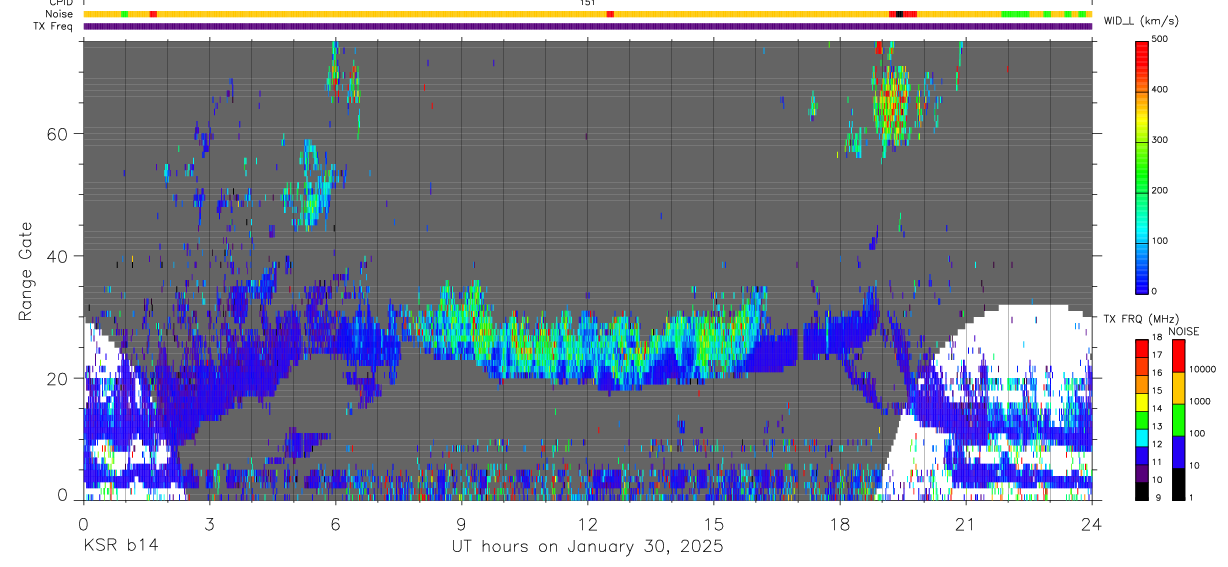This screenshot has height=567, width=1228.
Task: Click the 21 UT hour tick label
Action: click(x=966, y=524)
